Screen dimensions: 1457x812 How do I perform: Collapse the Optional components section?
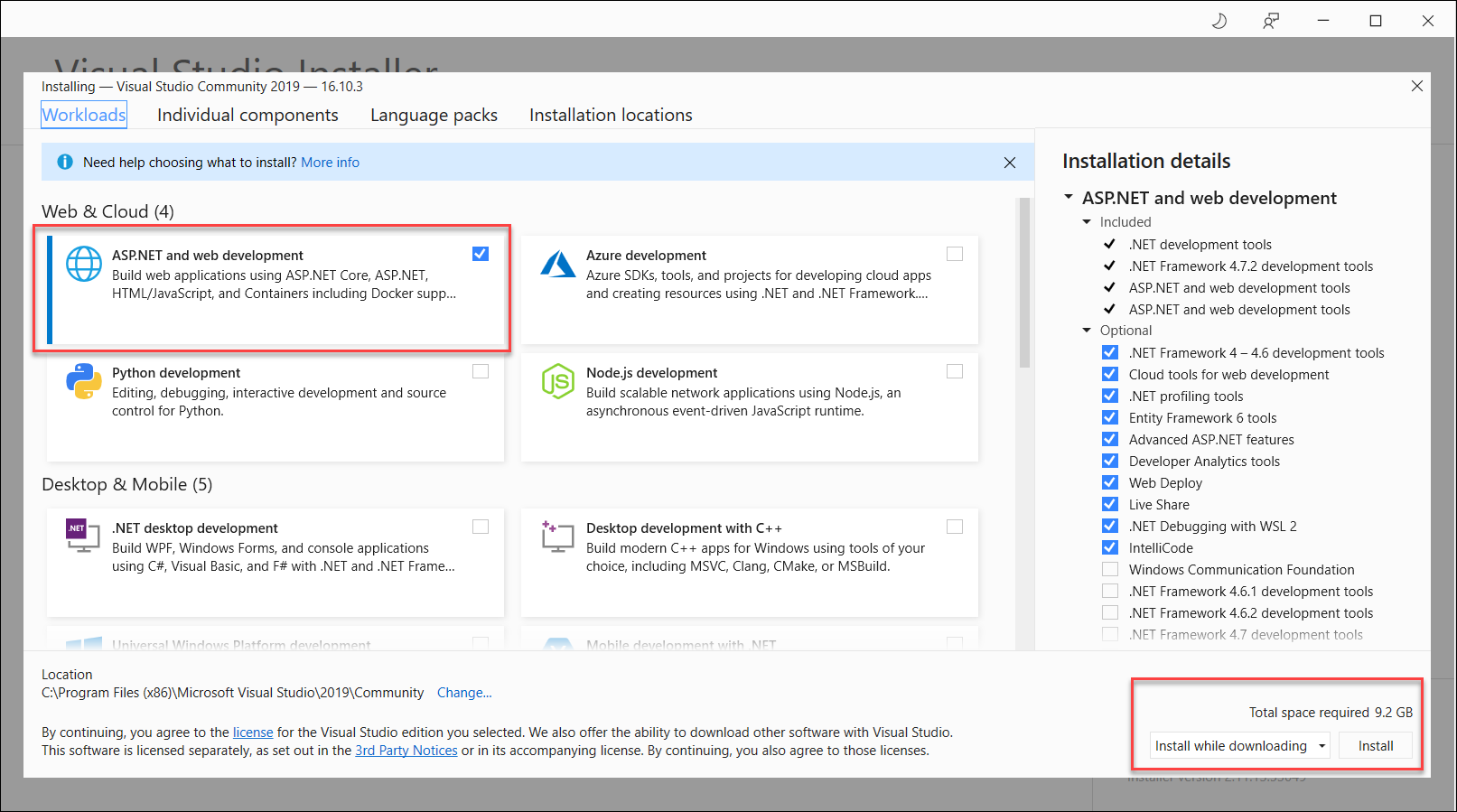pyautogui.click(x=1087, y=331)
